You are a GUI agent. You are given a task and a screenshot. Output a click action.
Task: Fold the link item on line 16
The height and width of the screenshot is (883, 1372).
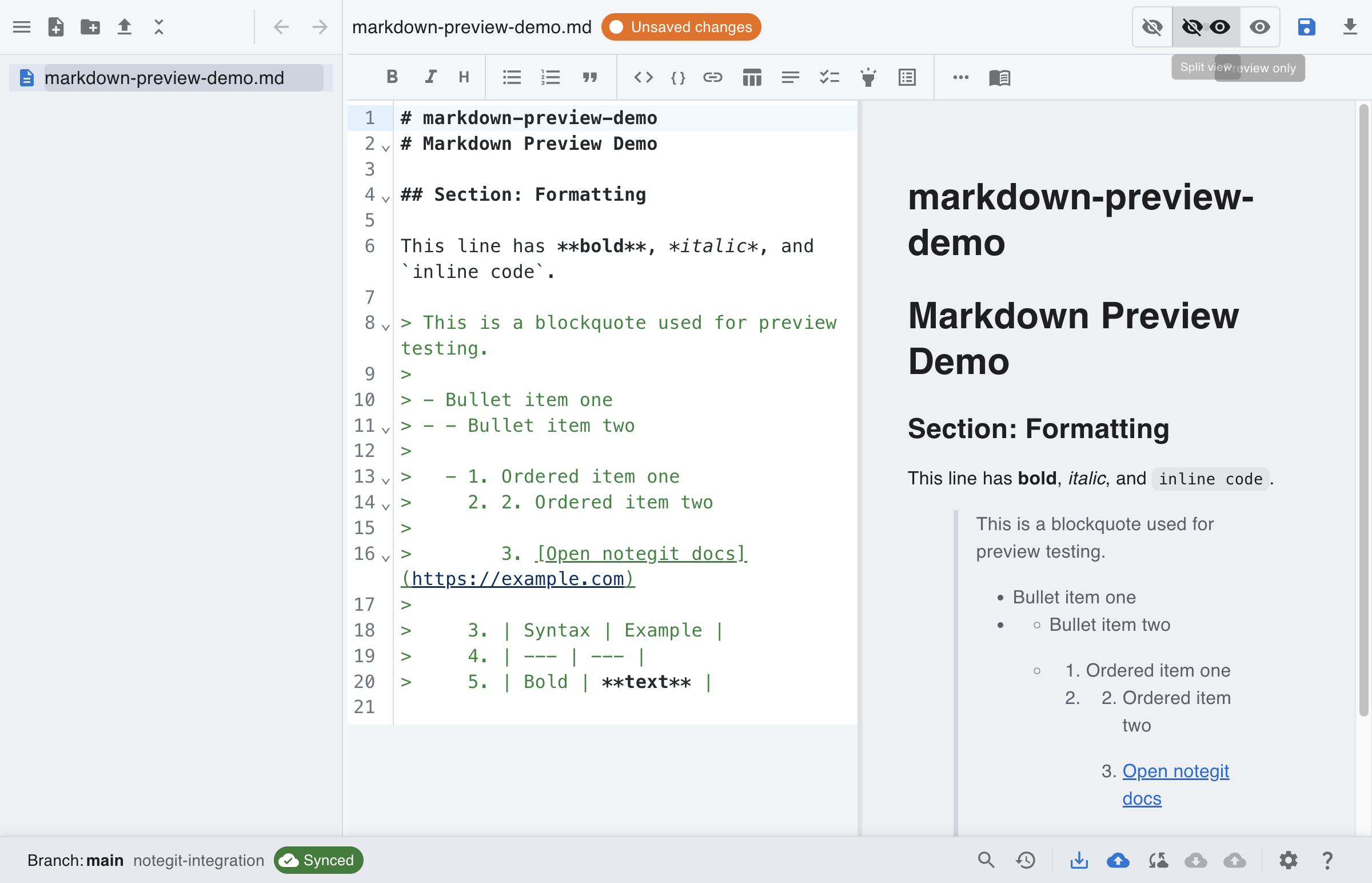[386, 558]
